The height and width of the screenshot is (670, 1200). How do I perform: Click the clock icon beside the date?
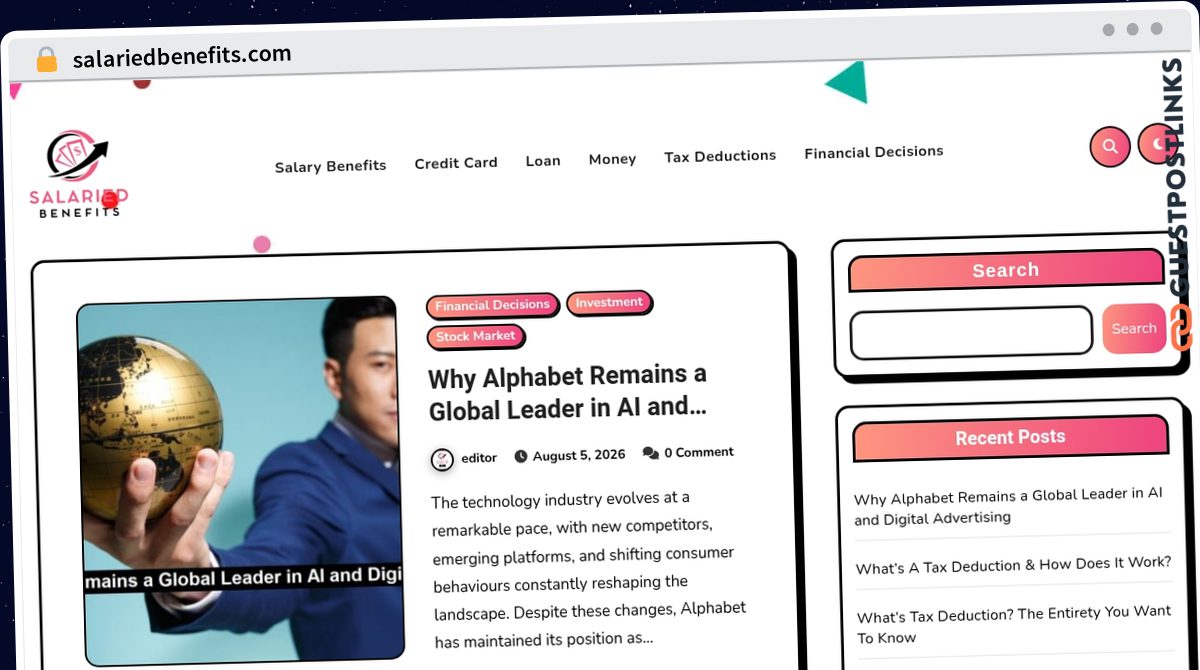click(521, 457)
